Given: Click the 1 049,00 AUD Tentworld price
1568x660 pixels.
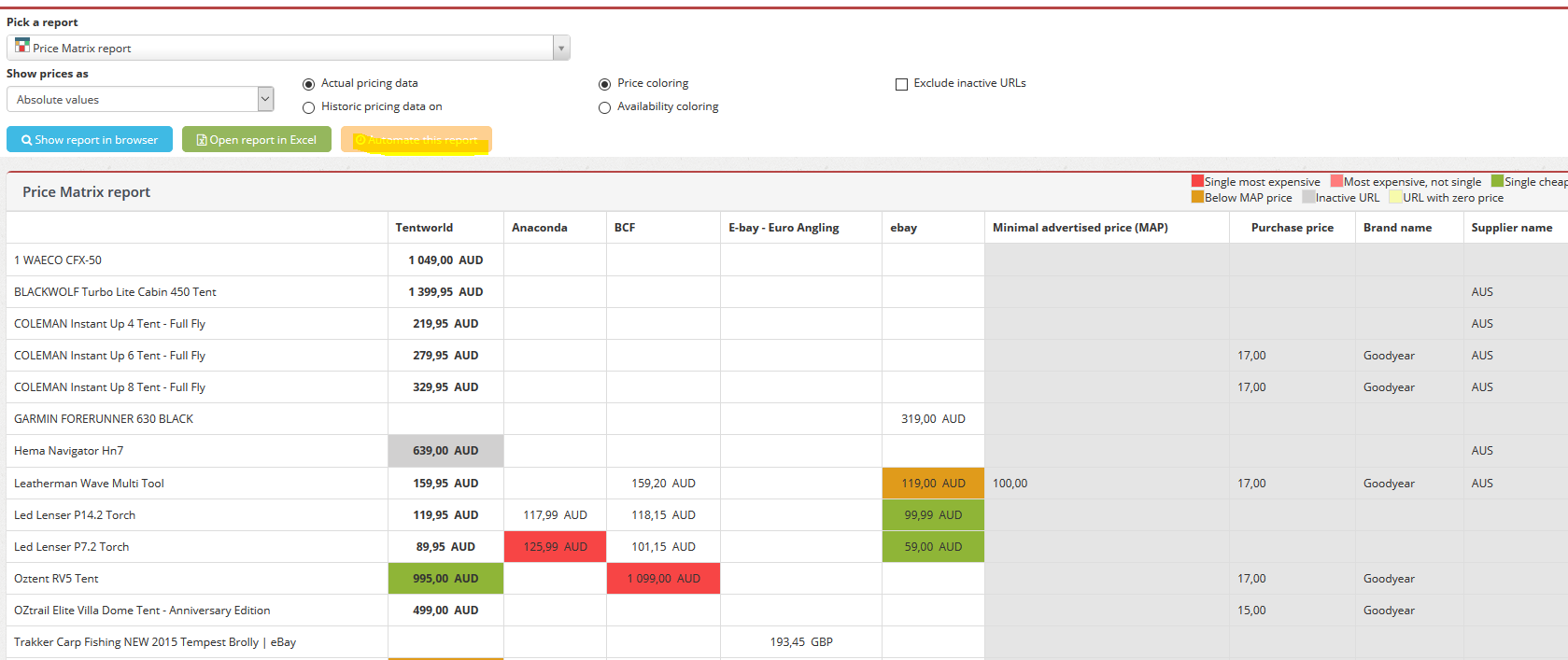Looking at the screenshot, I should click(445, 260).
